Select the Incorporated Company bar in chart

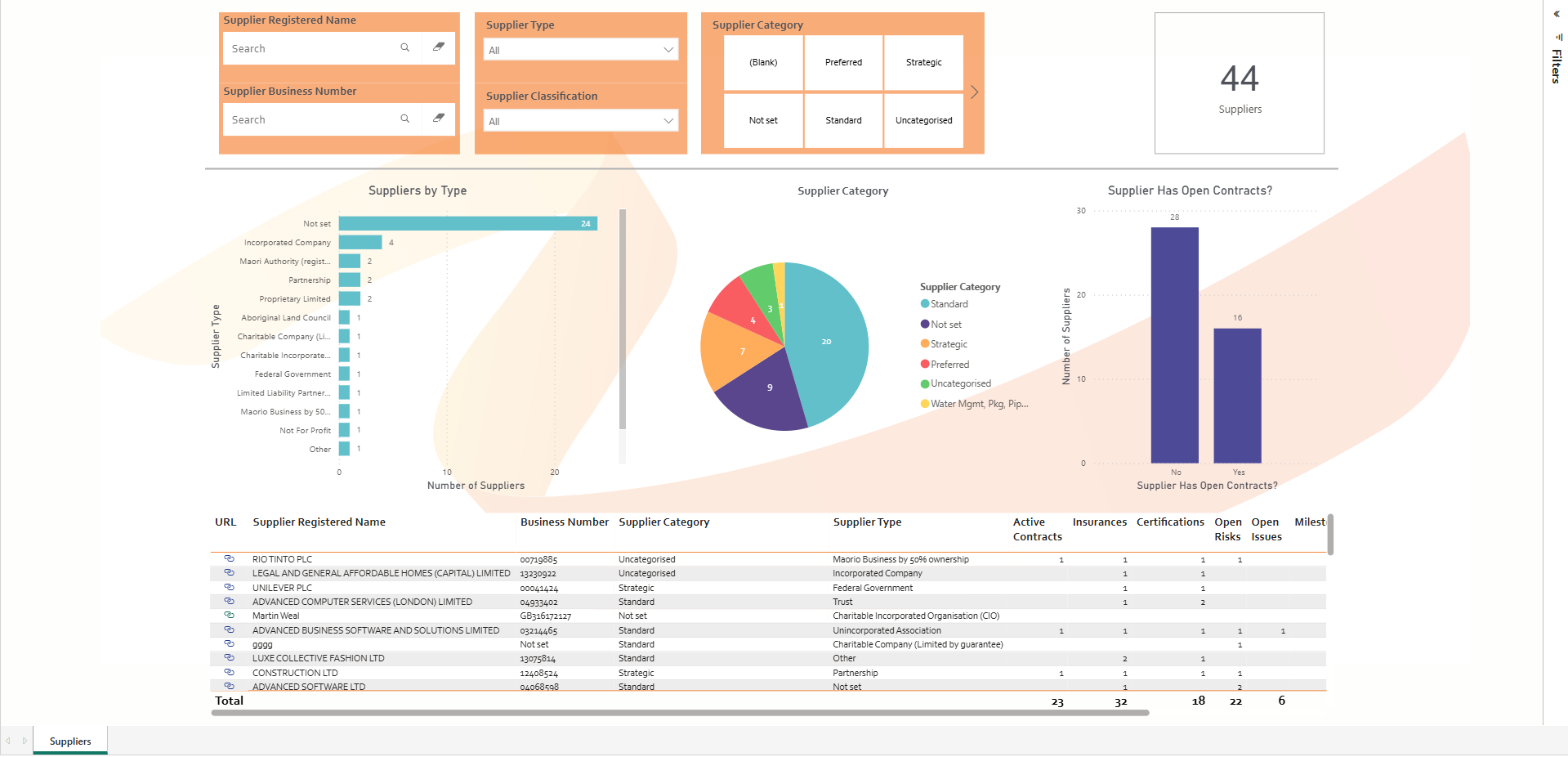click(360, 242)
